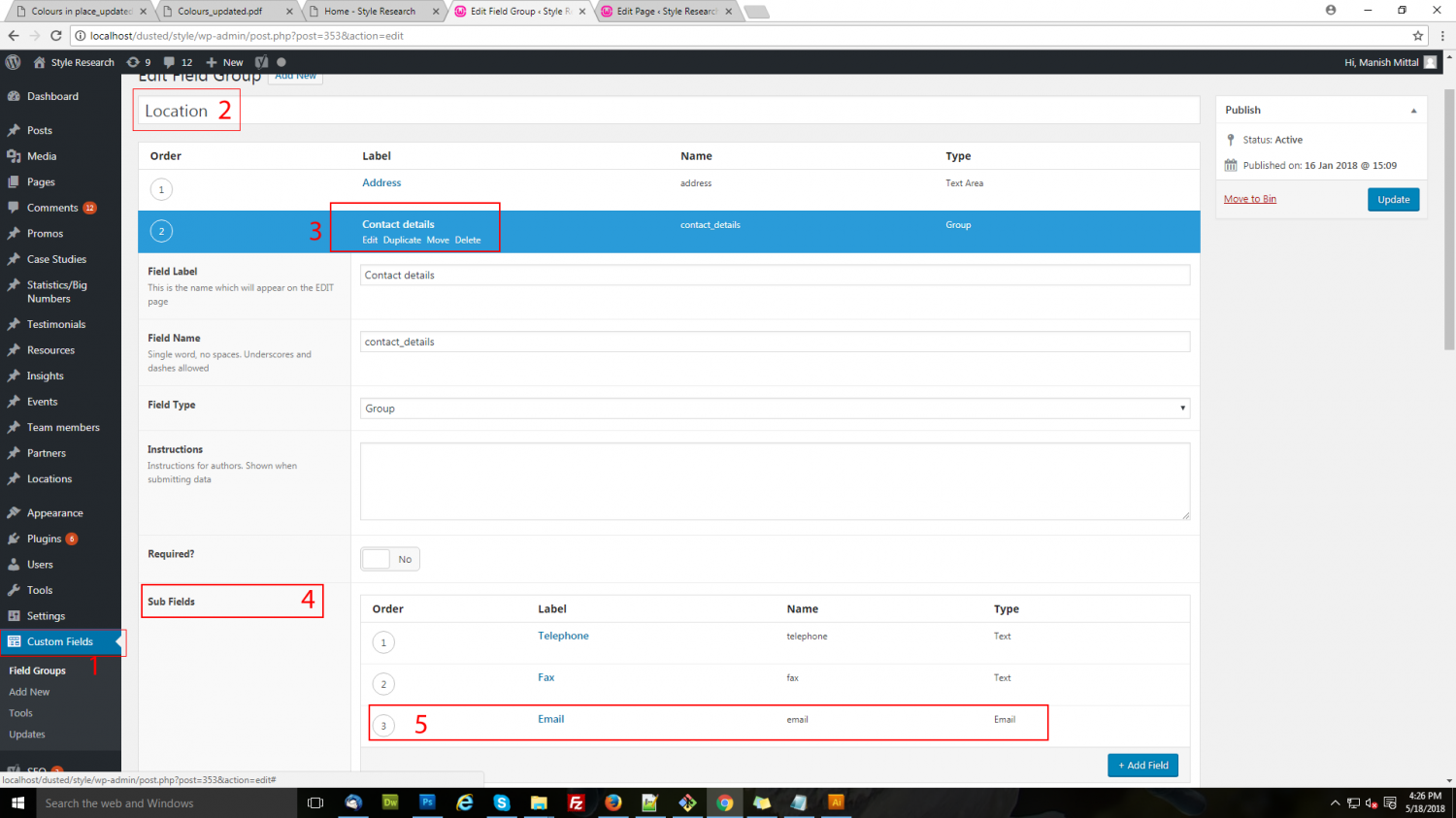Launch FileZilla from the taskbar
The image size is (1456, 818).
pos(576,802)
